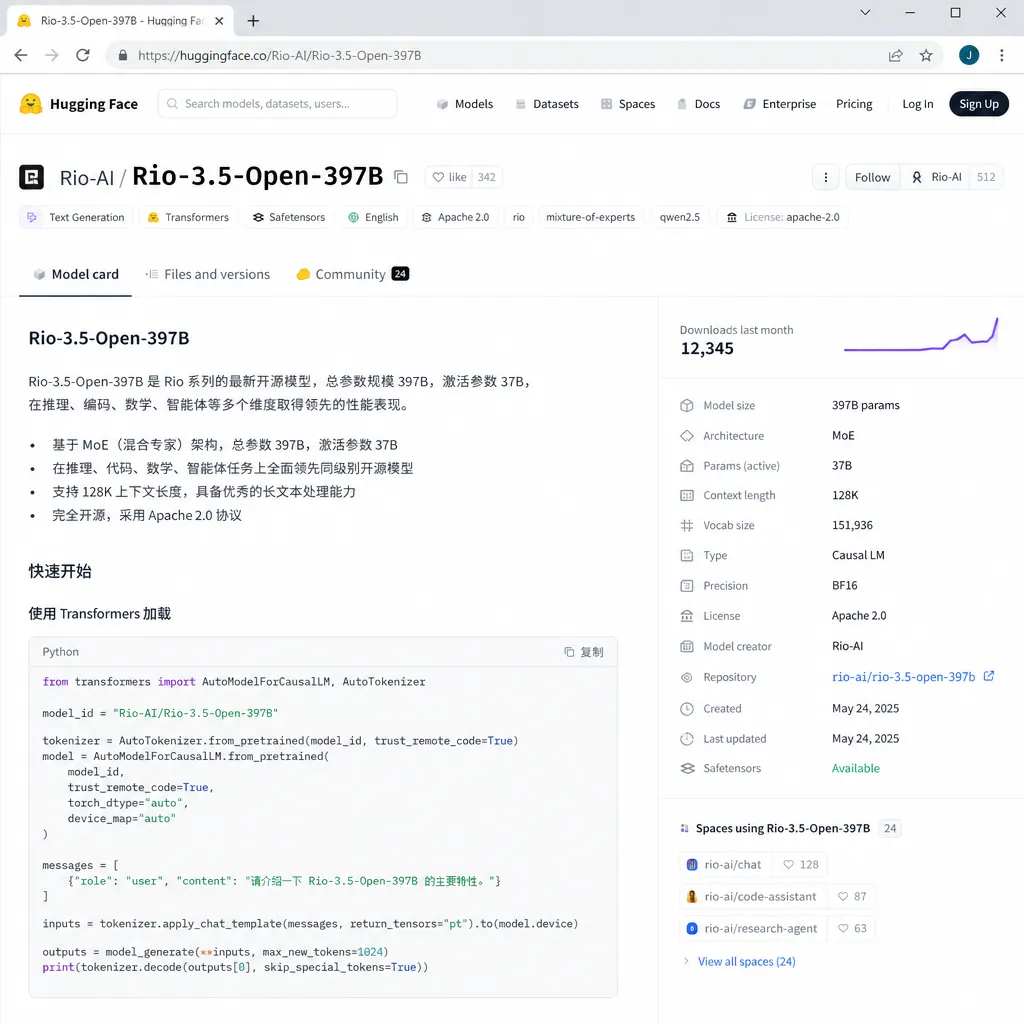Click the follower count 512
The width and height of the screenshot is (1024, 1024).
[x=986, y=177]
